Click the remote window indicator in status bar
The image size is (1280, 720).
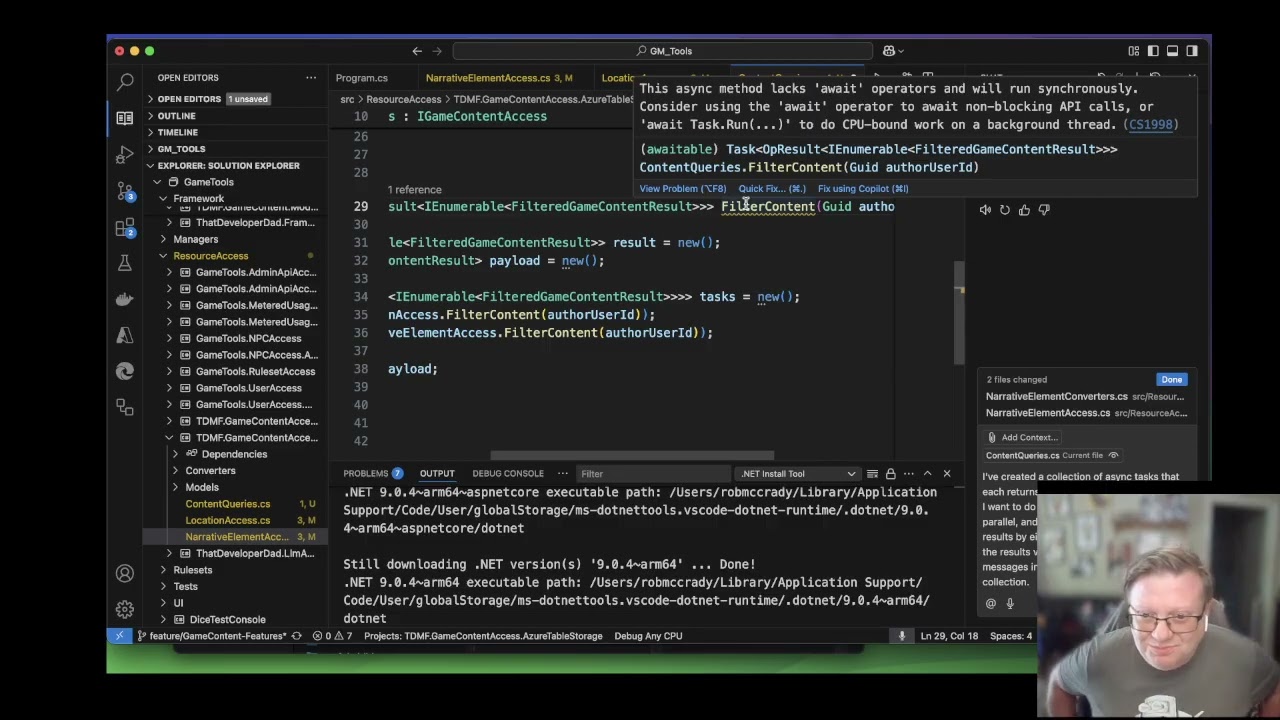click(x=120, y=636)
